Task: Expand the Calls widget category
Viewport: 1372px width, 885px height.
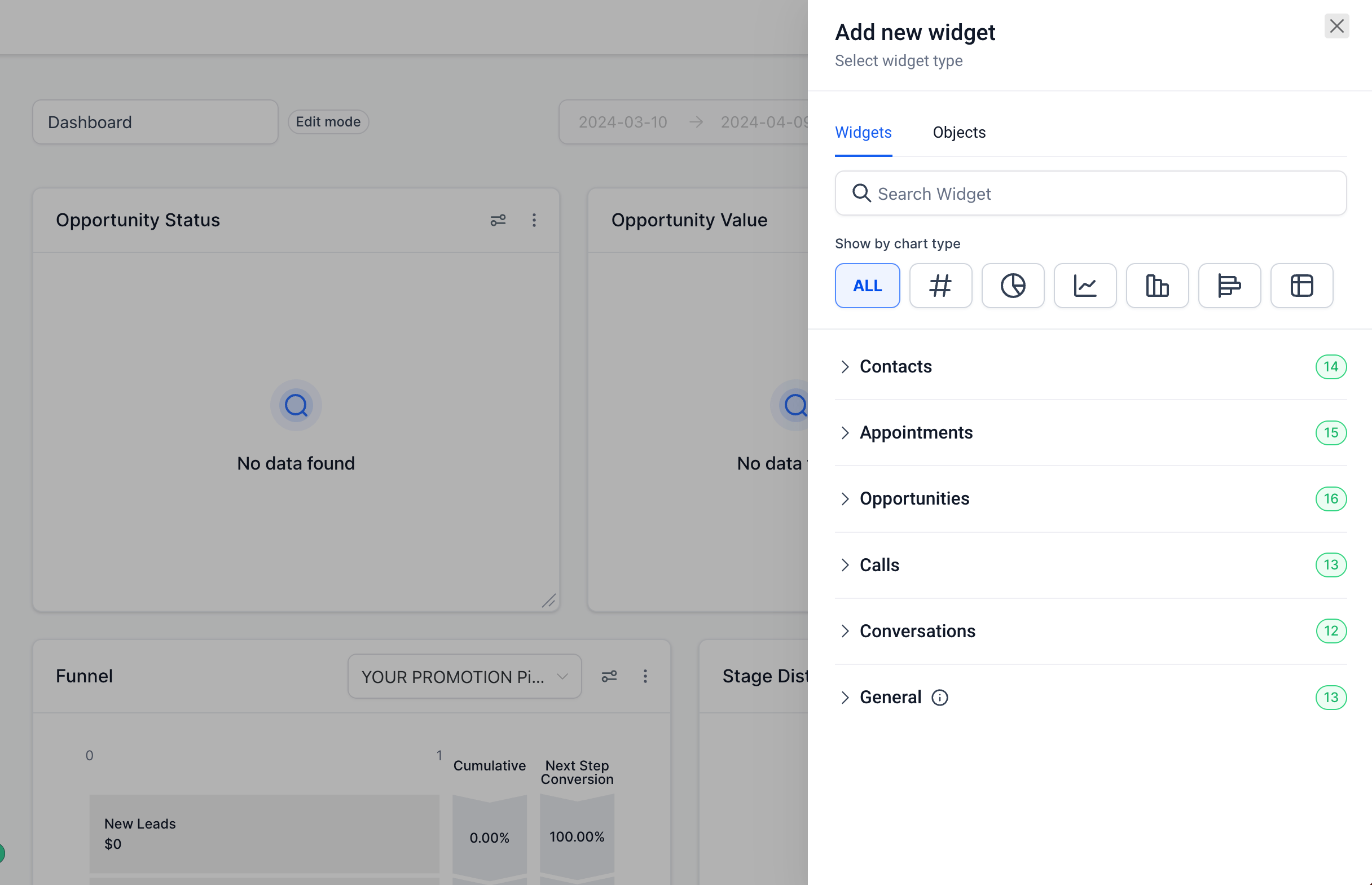Action: (x=879, y=565)
